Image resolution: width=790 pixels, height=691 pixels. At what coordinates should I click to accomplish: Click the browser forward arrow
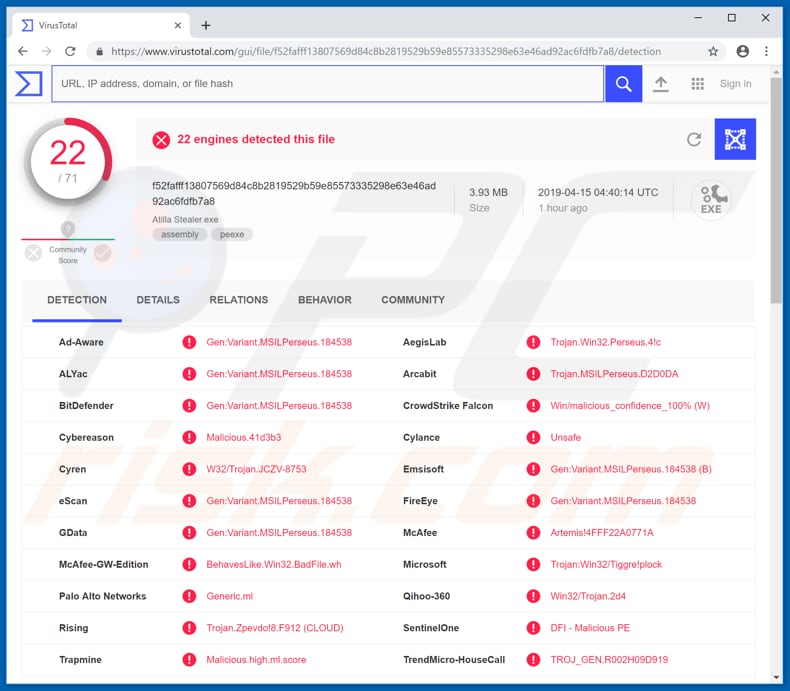[x=46, y=51]
